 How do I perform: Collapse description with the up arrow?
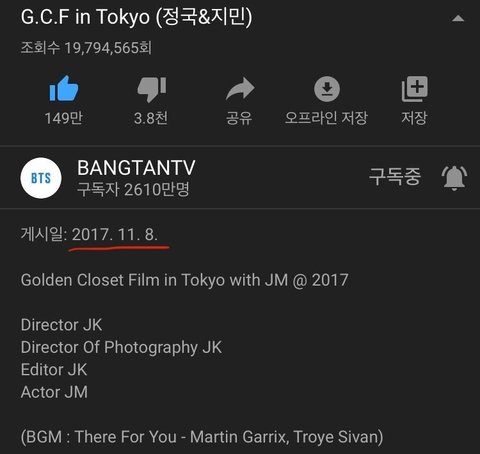coord(458,18)
